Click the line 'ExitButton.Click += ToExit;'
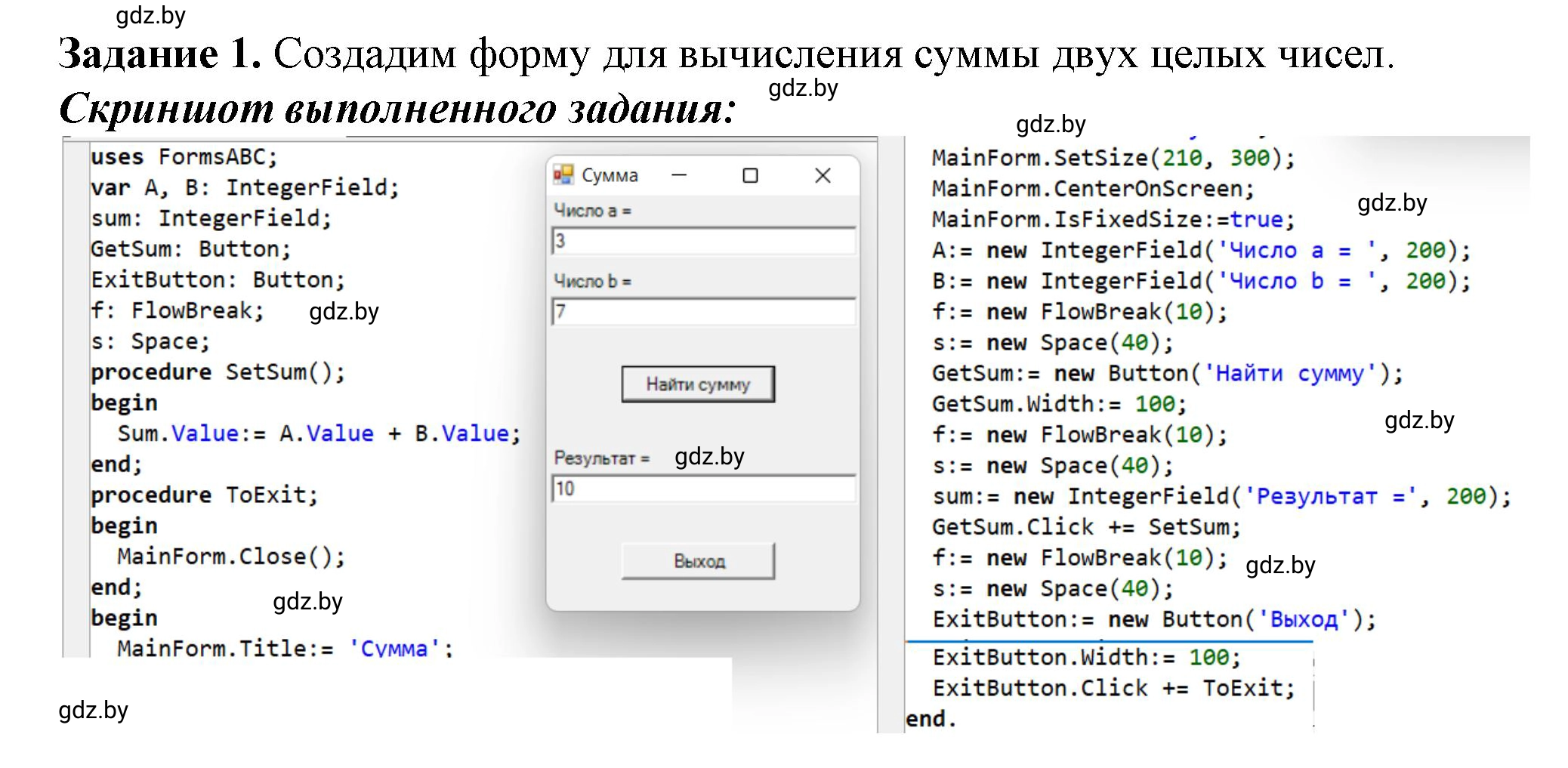 (x=1113, y=689)
